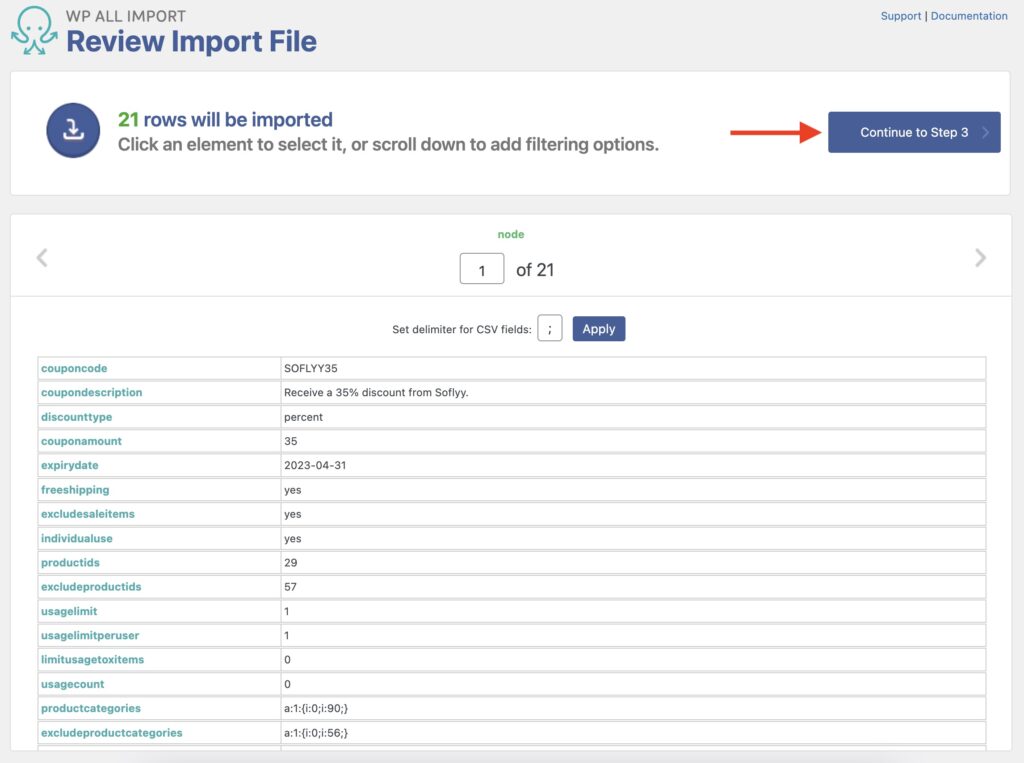
Task: Open the Support link
Action: tap(900, 15)
